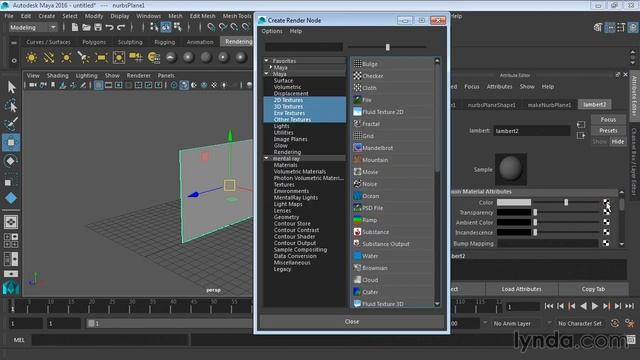This screenshot has height=360, width=640.
Task: Click the material Sample sphere thumbnail
Action: (x=511, y=169)
